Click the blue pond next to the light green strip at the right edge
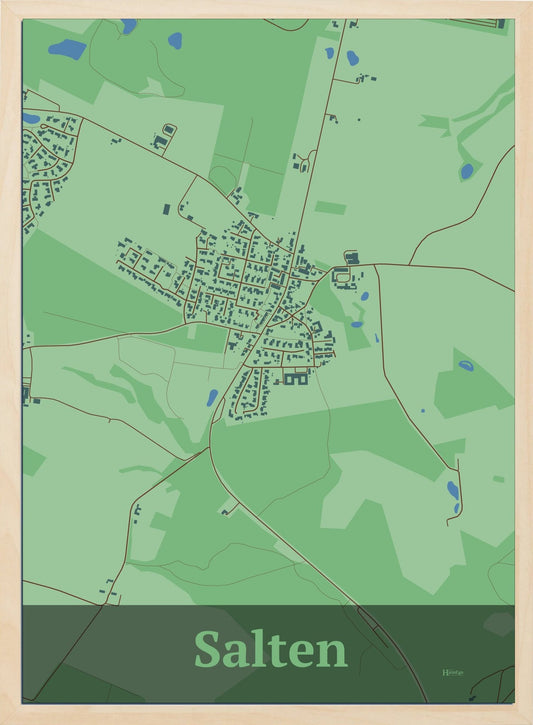533x725 pixels. click(x=467, y=172)
